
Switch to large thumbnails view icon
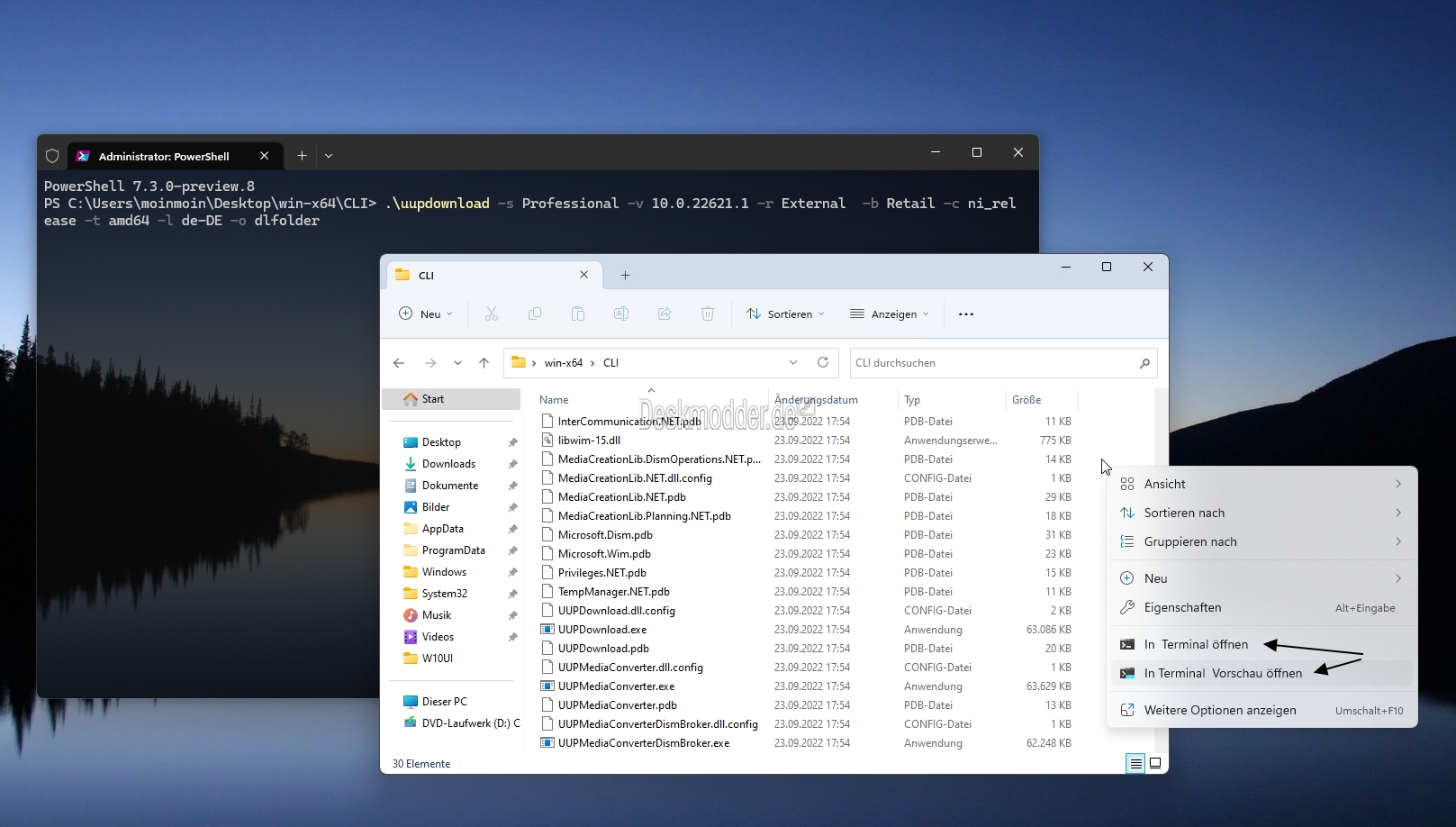coord(1155,763)
